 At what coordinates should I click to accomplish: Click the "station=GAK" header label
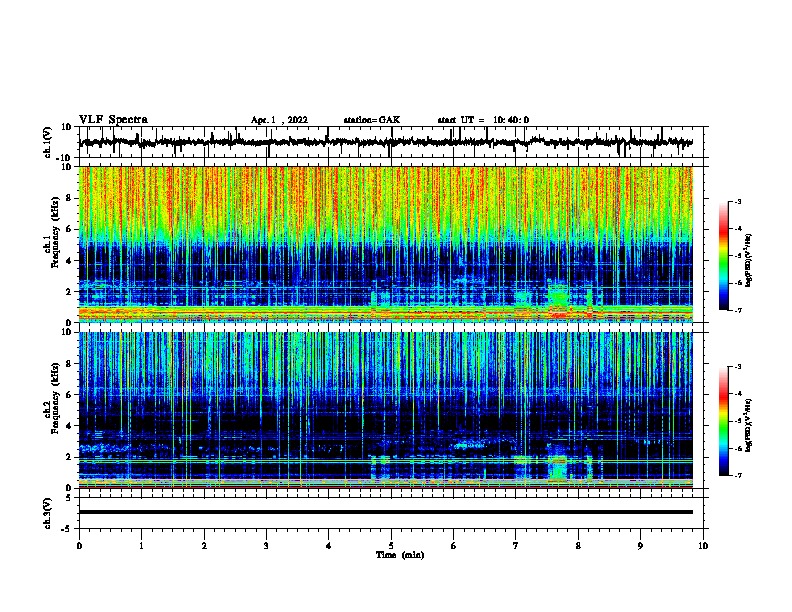[371, 120]
